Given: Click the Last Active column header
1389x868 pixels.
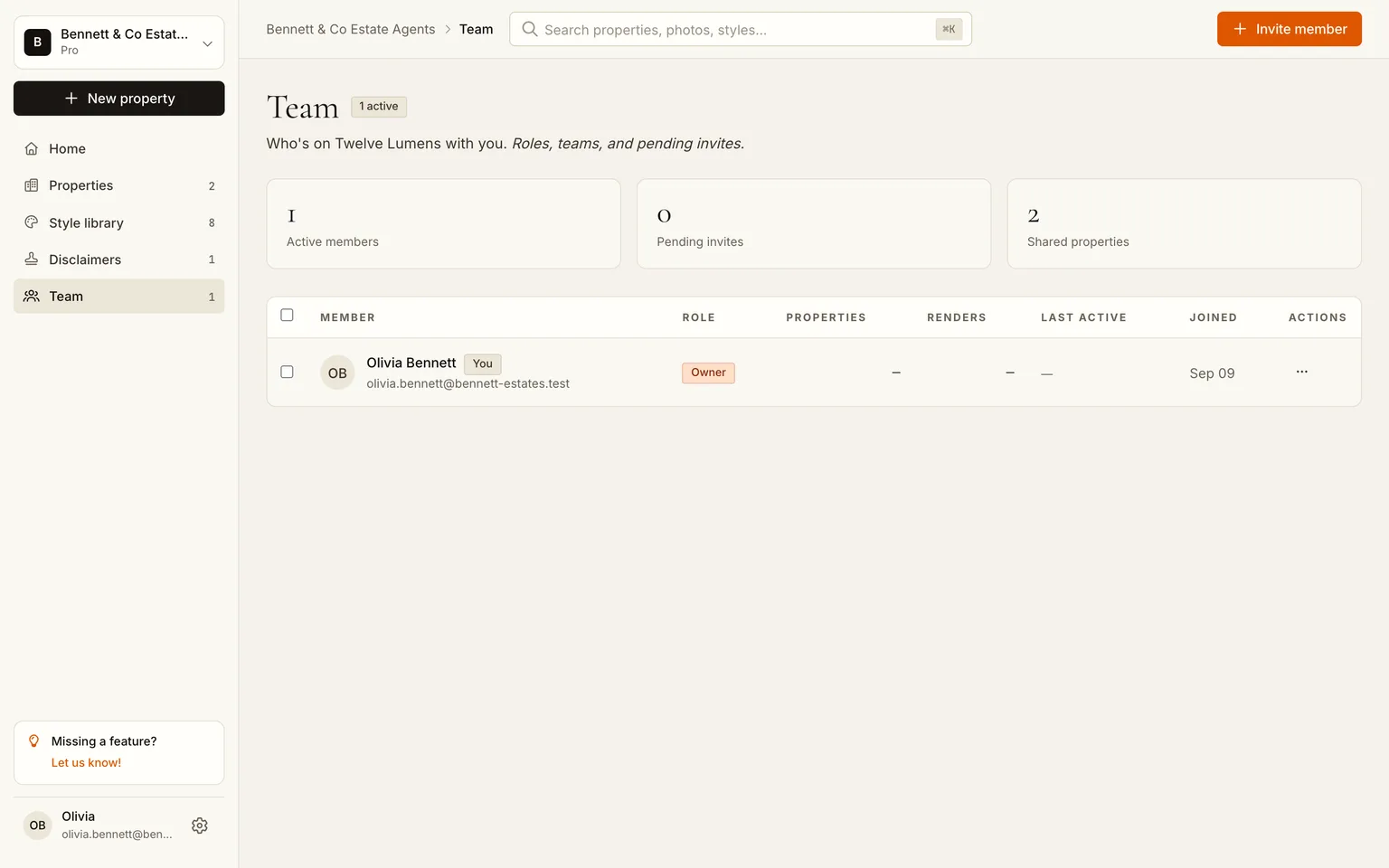Looking at the screenshot, I should [x=1083, y=317].
